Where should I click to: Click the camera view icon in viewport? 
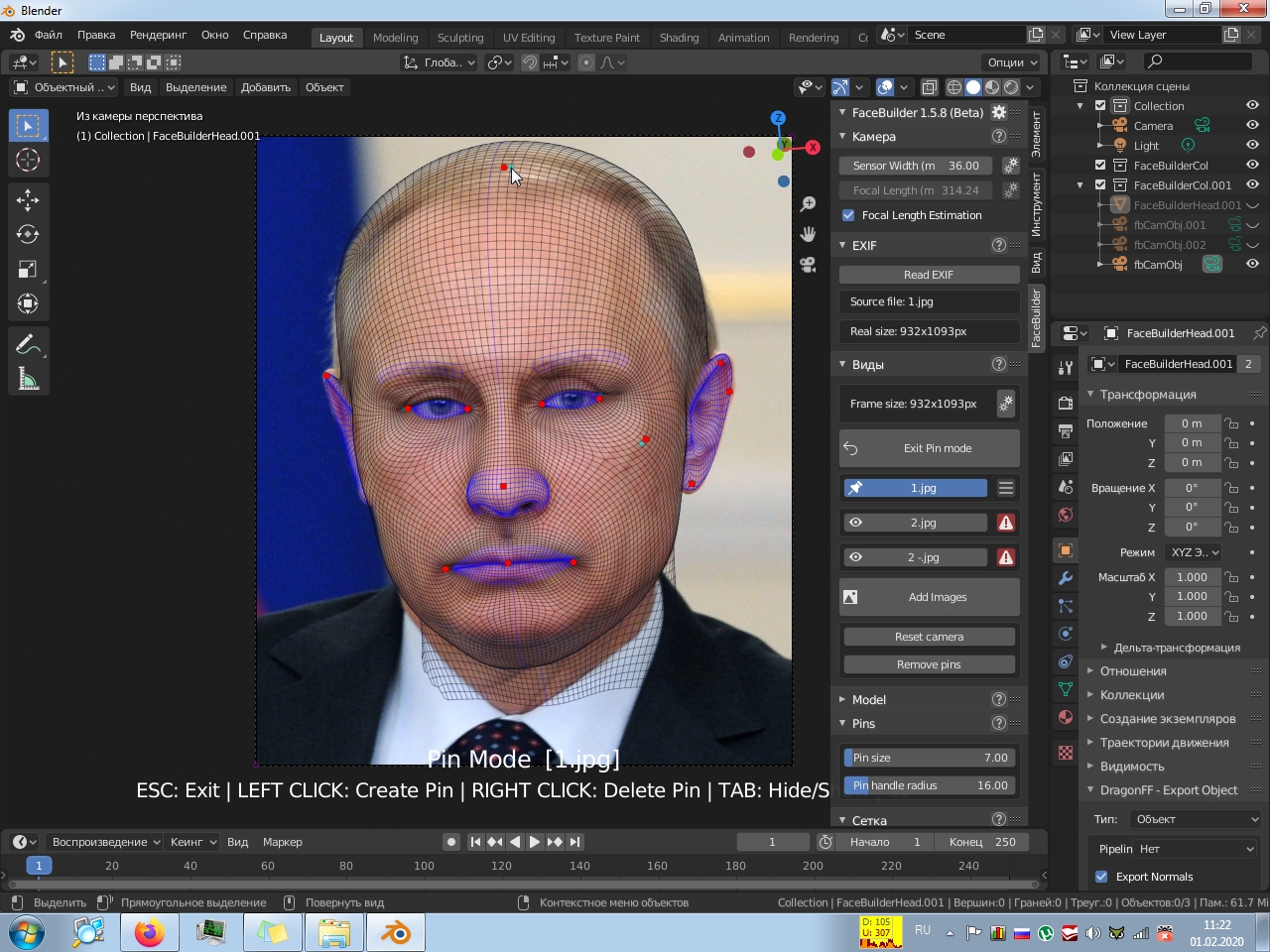(808, 265)
